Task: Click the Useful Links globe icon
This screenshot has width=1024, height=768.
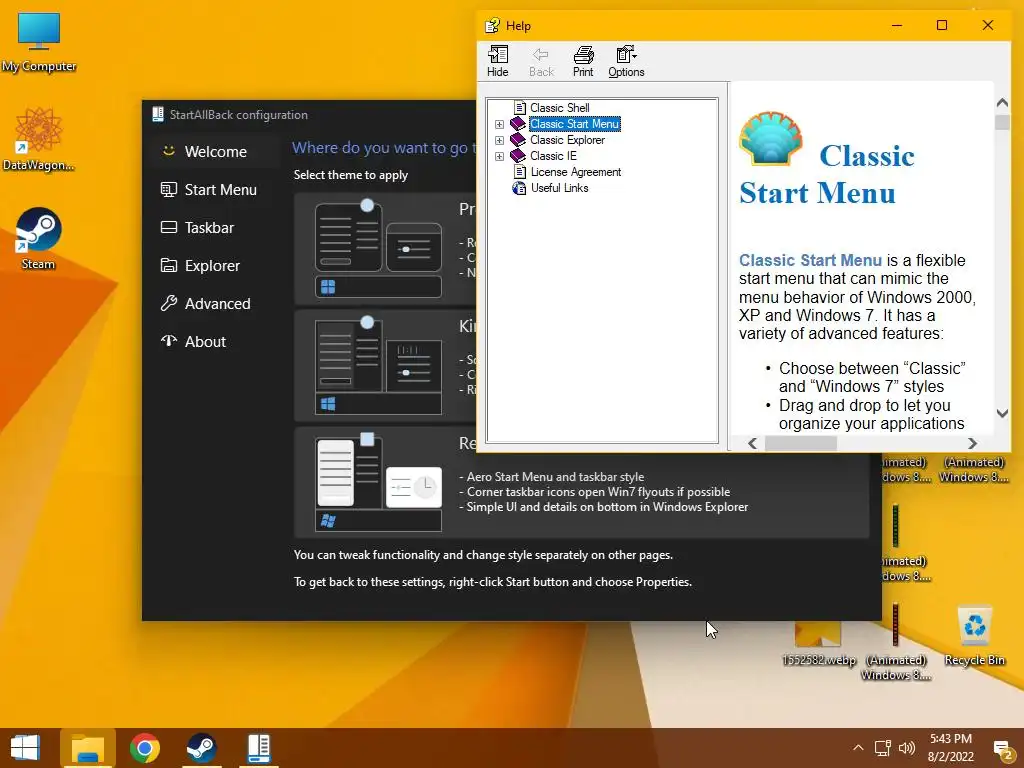Action: pos(519,188)
